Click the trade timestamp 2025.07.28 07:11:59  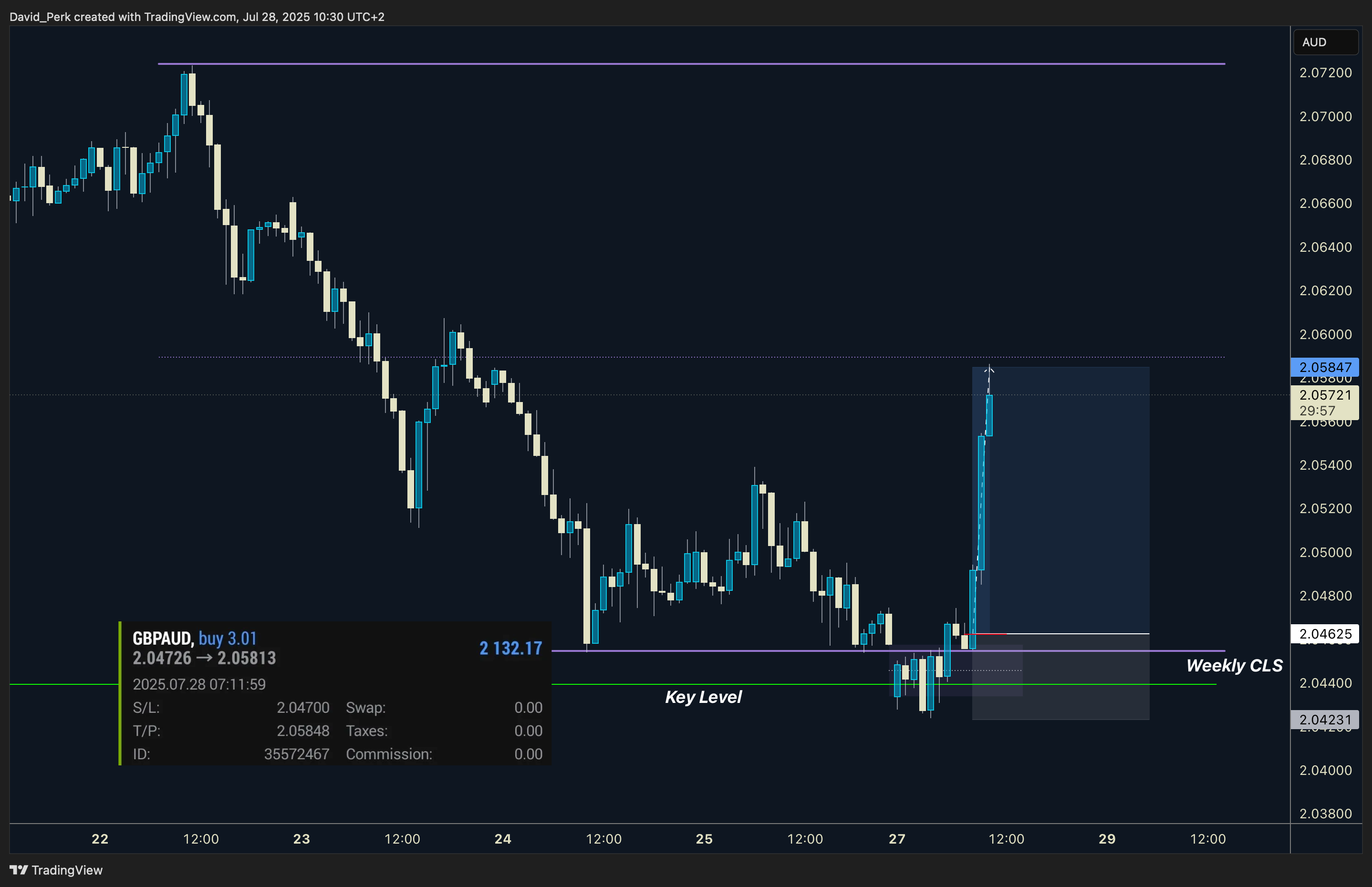(x=199, y=684)
